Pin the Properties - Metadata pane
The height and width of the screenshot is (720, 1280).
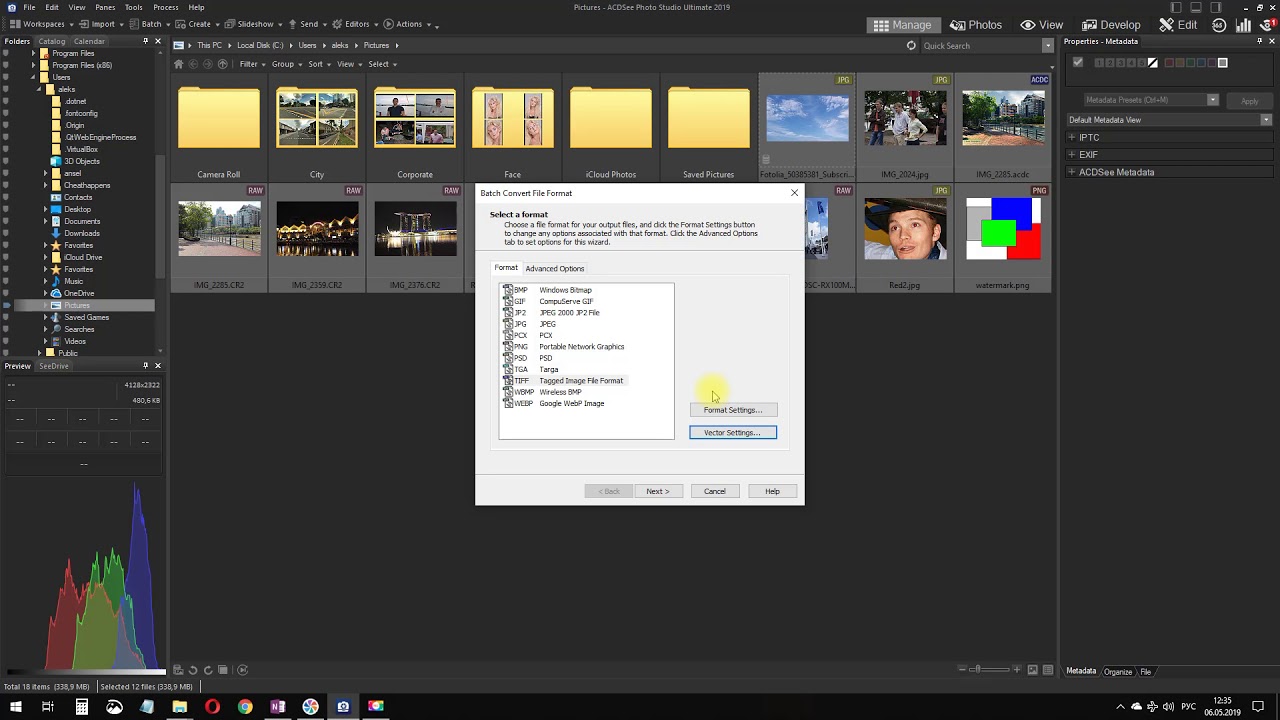(1260, 41)
